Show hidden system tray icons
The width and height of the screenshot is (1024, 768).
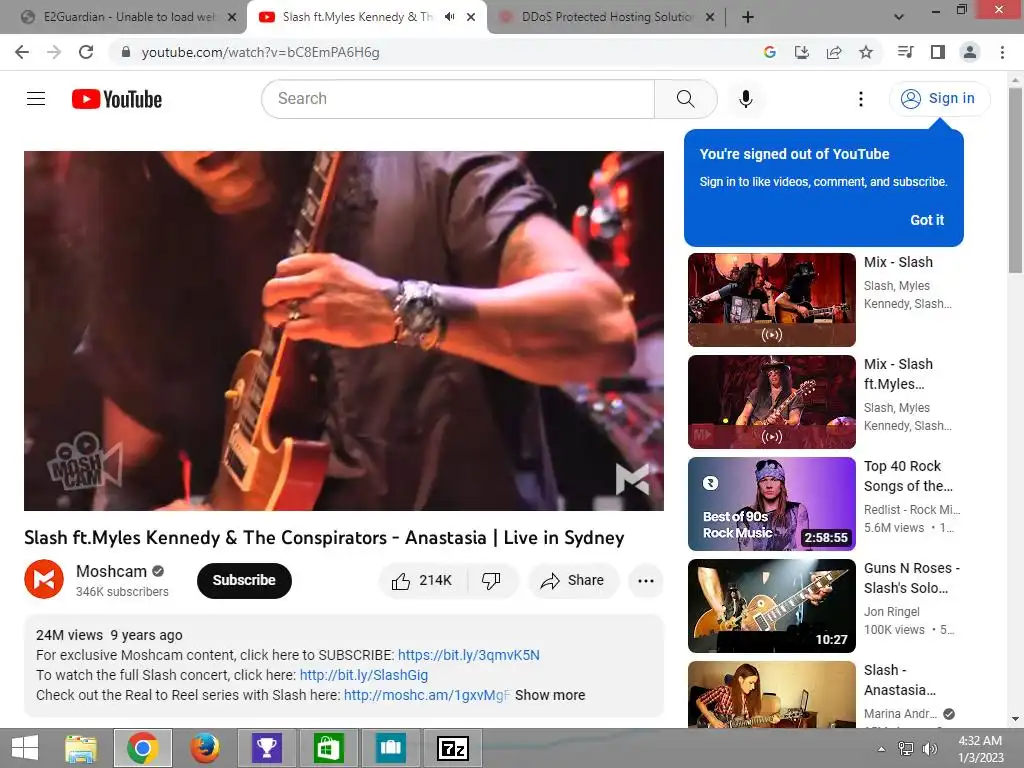[882, 749]
